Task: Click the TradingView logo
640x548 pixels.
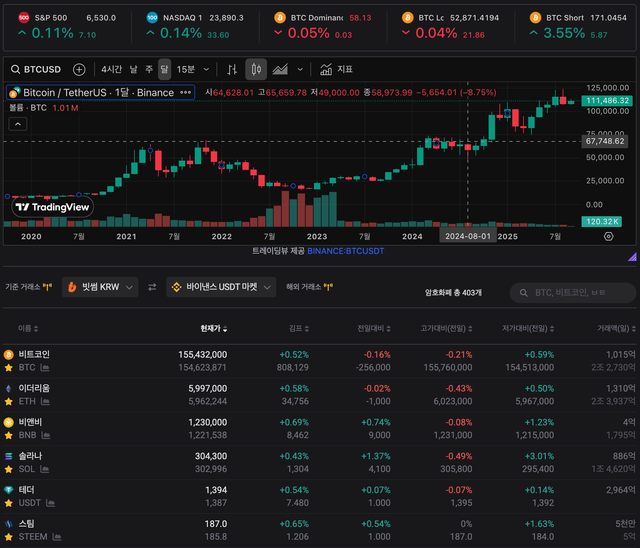Action: (53, 207)
